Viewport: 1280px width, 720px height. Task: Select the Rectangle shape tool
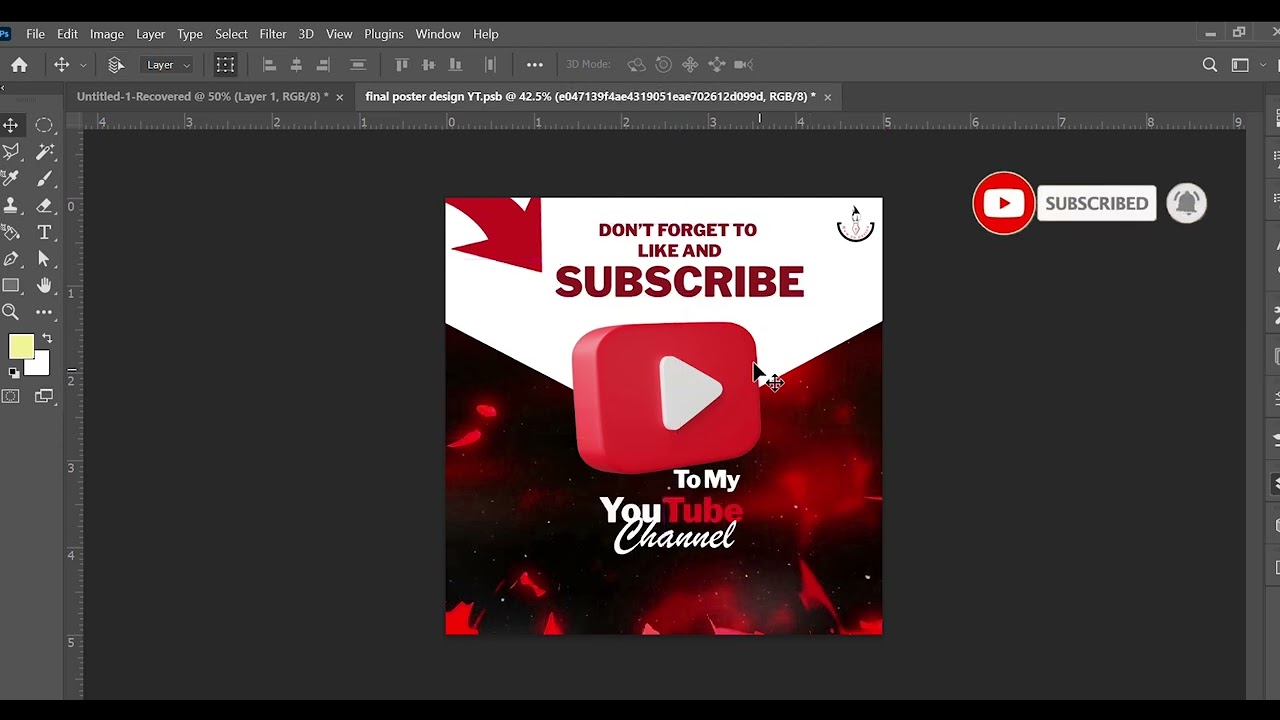tap(11, 286)
